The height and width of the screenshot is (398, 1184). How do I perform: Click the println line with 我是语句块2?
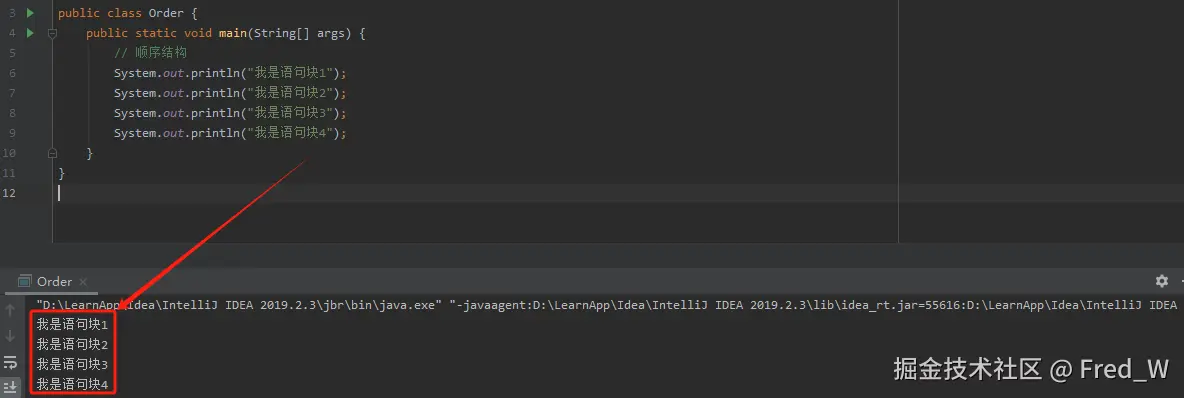(x=230, y=93)
